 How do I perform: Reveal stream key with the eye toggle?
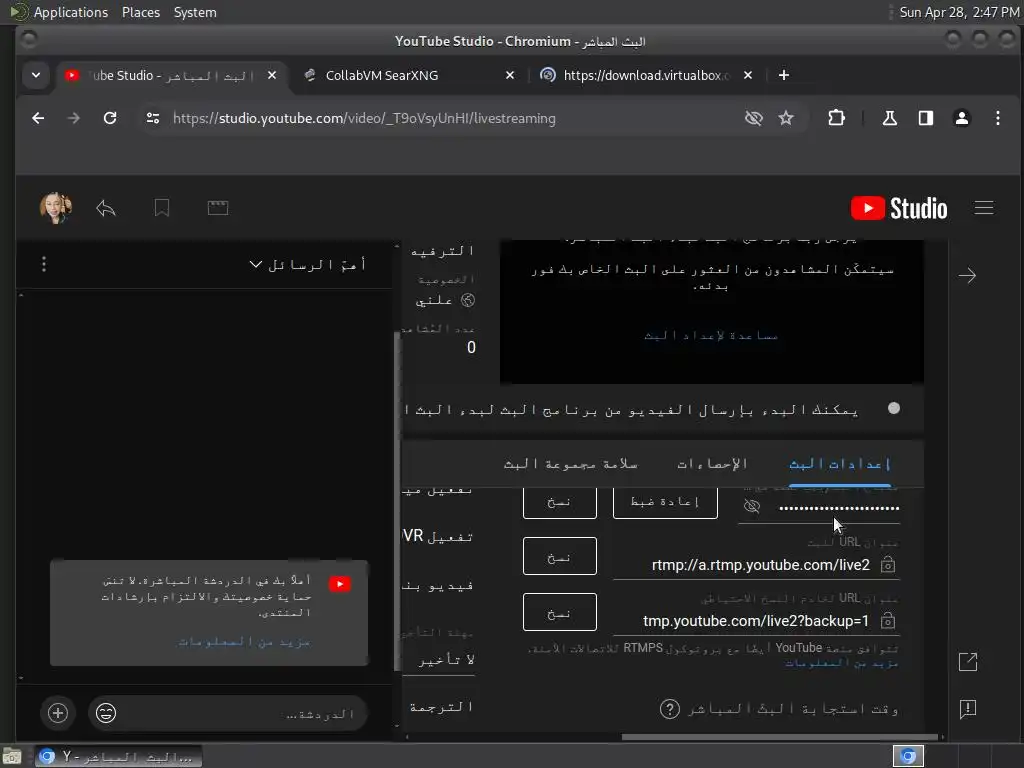pyautogui.click(x=752, y=507)
